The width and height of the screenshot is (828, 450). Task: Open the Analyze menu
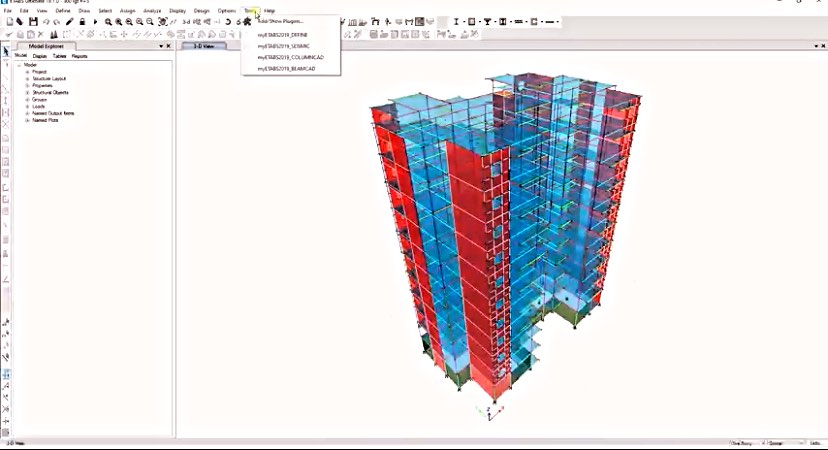coord(152,10)
